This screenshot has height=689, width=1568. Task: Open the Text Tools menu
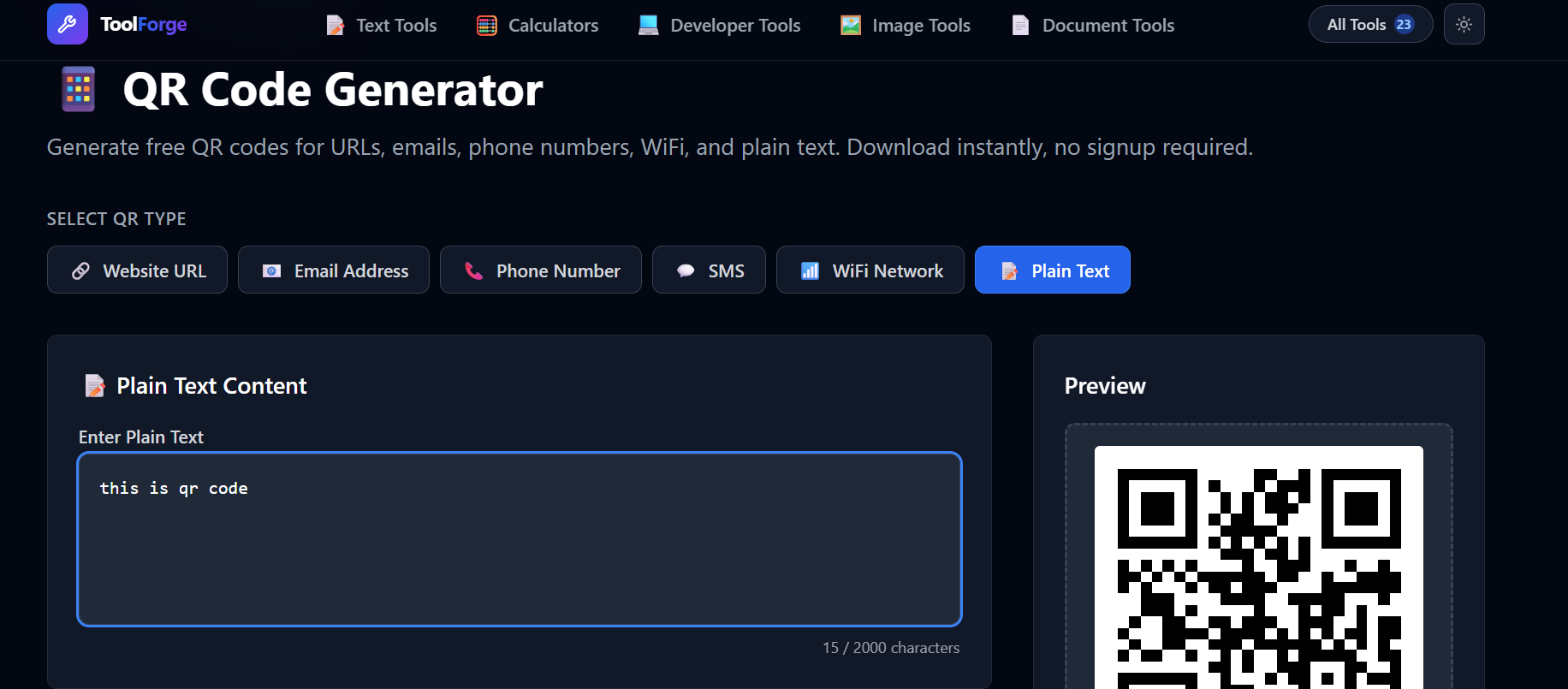[382, 26]
